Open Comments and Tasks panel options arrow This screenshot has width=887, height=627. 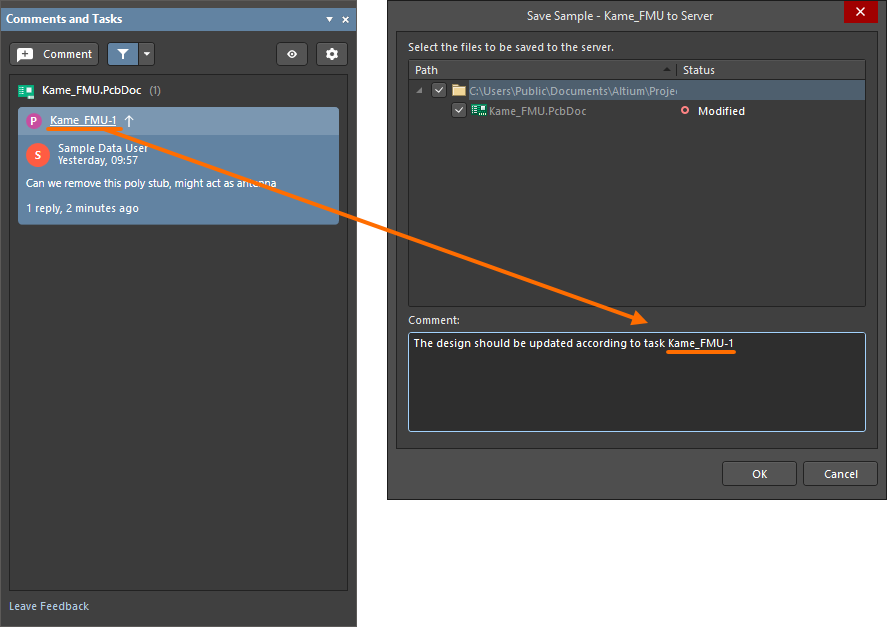(329, 19)
